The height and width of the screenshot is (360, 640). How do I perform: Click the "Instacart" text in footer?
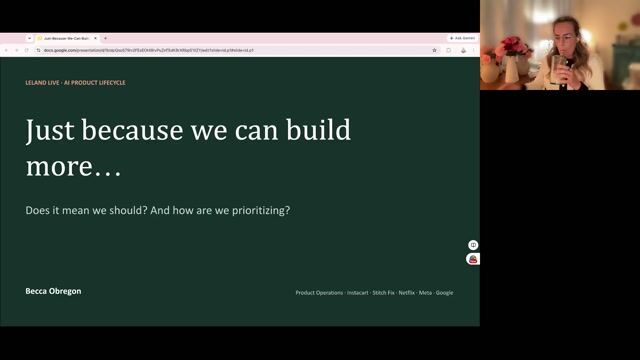click(358, 293)
